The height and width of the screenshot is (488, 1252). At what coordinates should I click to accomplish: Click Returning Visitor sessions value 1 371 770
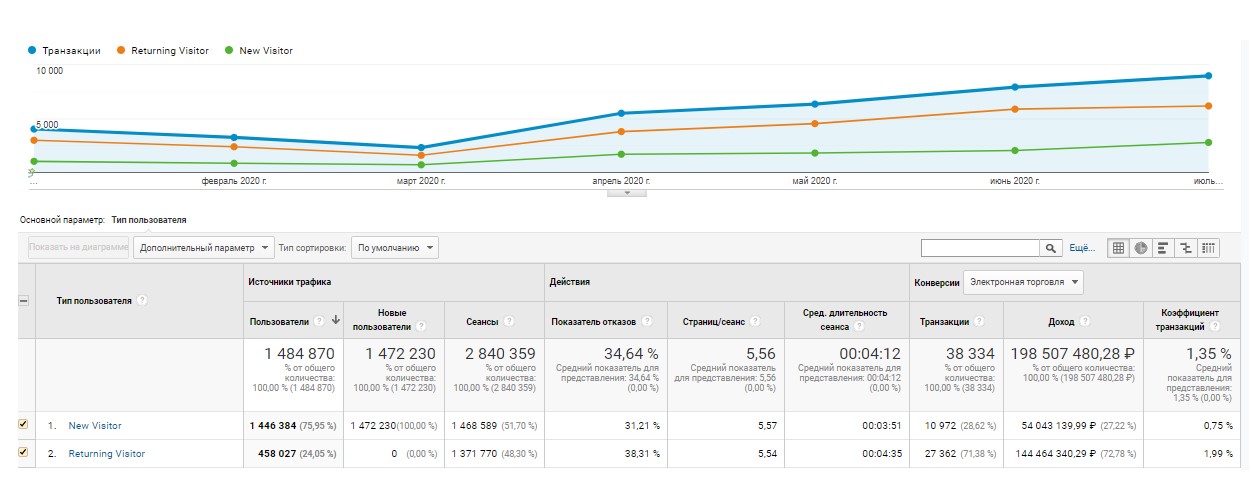point(474,454)
